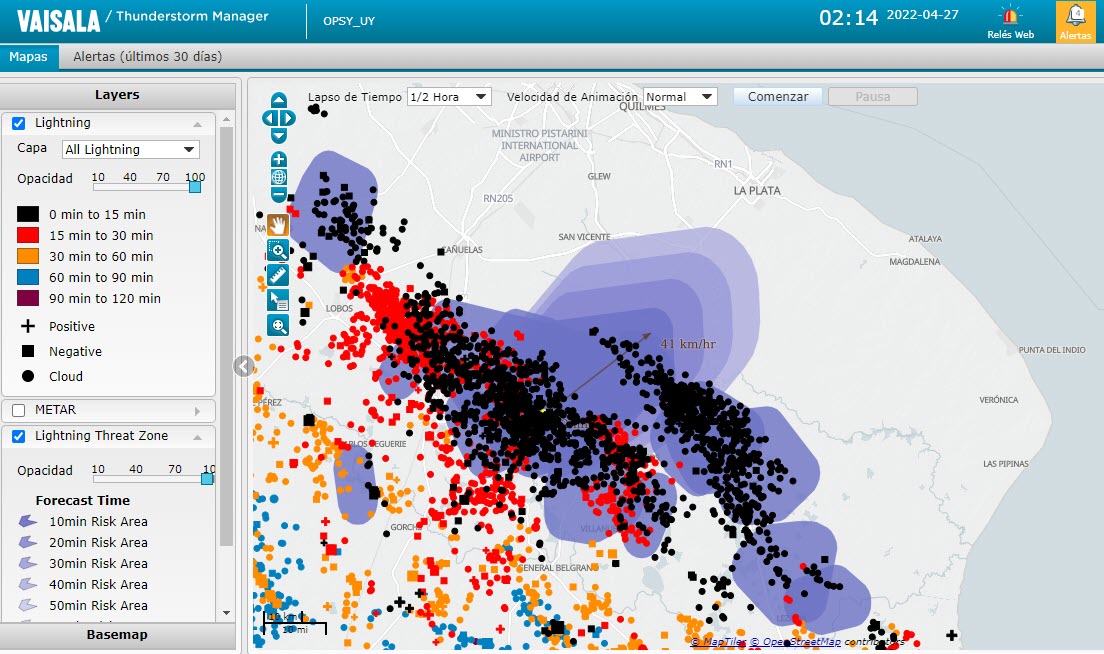
Task: Enable the METAR layer checkbox
Action: [x=19, y=410]
